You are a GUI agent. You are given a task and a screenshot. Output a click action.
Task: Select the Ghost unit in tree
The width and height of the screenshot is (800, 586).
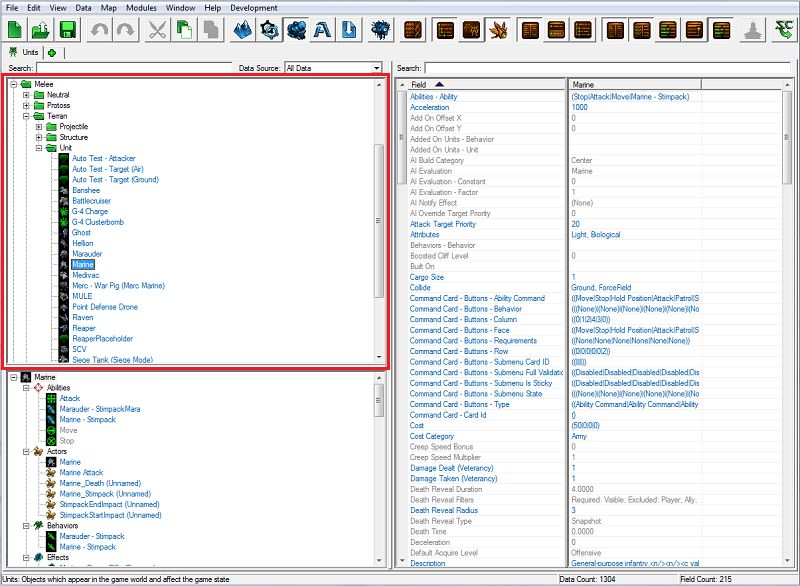(x=81, y=233)
